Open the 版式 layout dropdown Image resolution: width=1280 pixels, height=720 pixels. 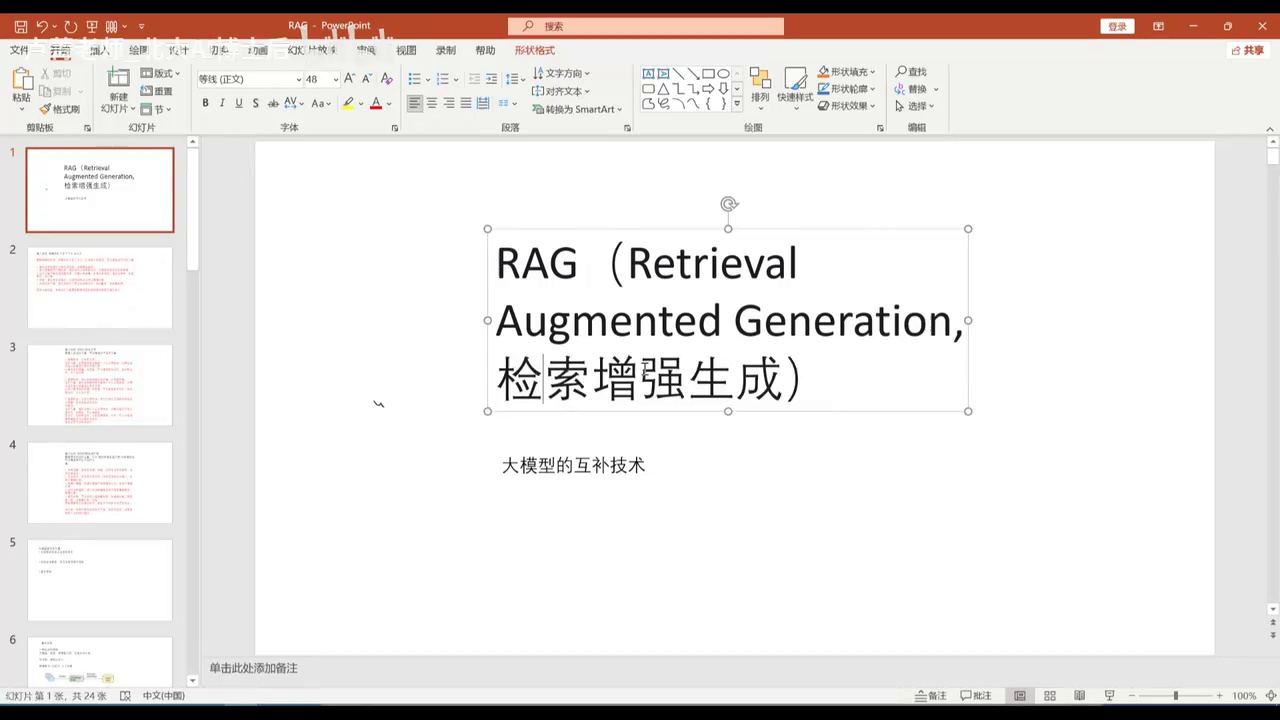click(160, 73)
